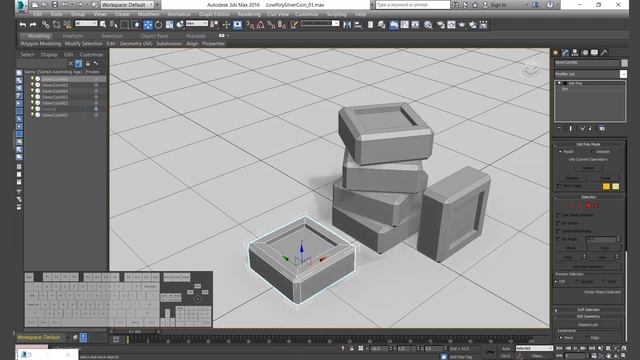Expand the Soft Selection rollout

(x=588, y=310)
